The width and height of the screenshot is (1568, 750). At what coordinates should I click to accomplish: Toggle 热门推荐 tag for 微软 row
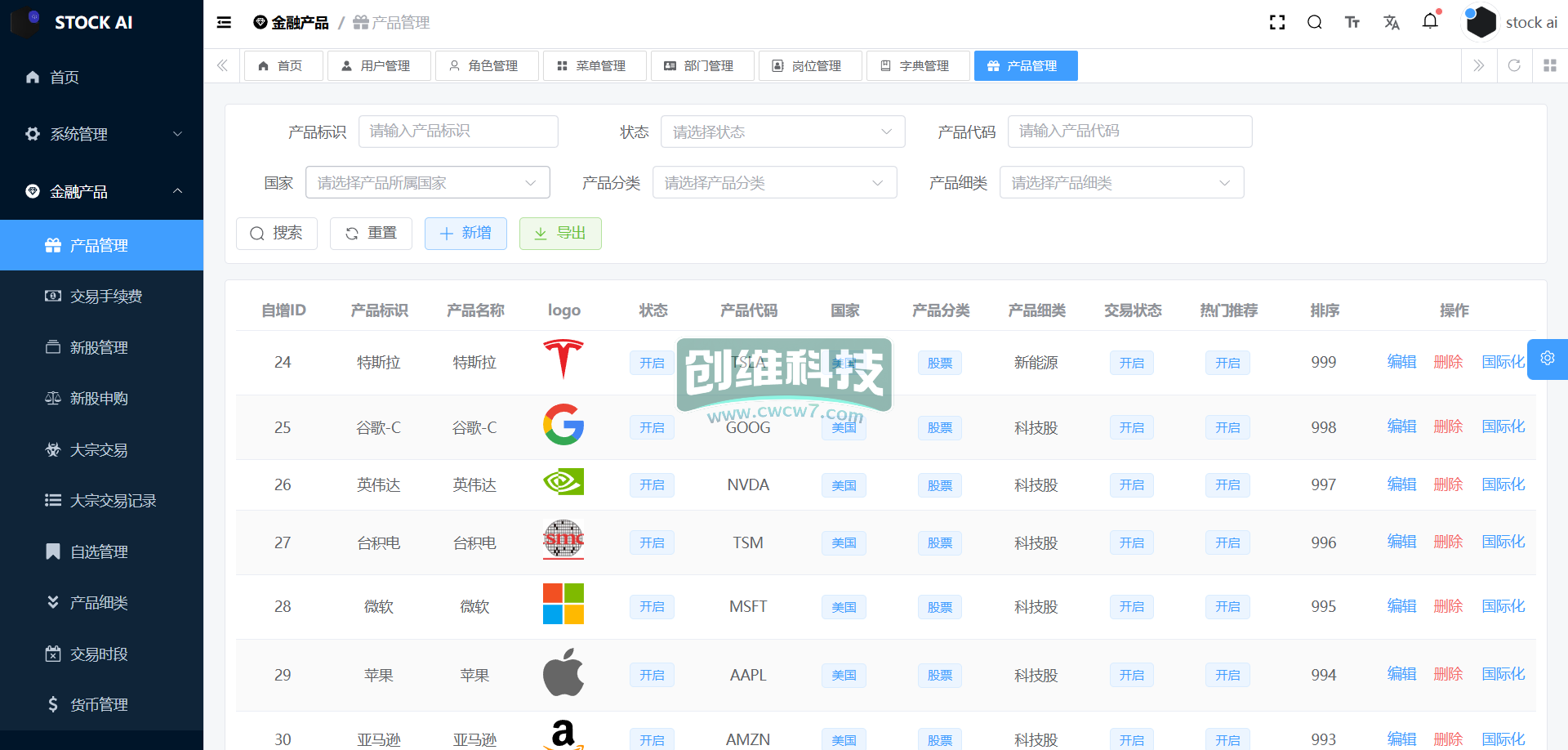click(1227, 607)
